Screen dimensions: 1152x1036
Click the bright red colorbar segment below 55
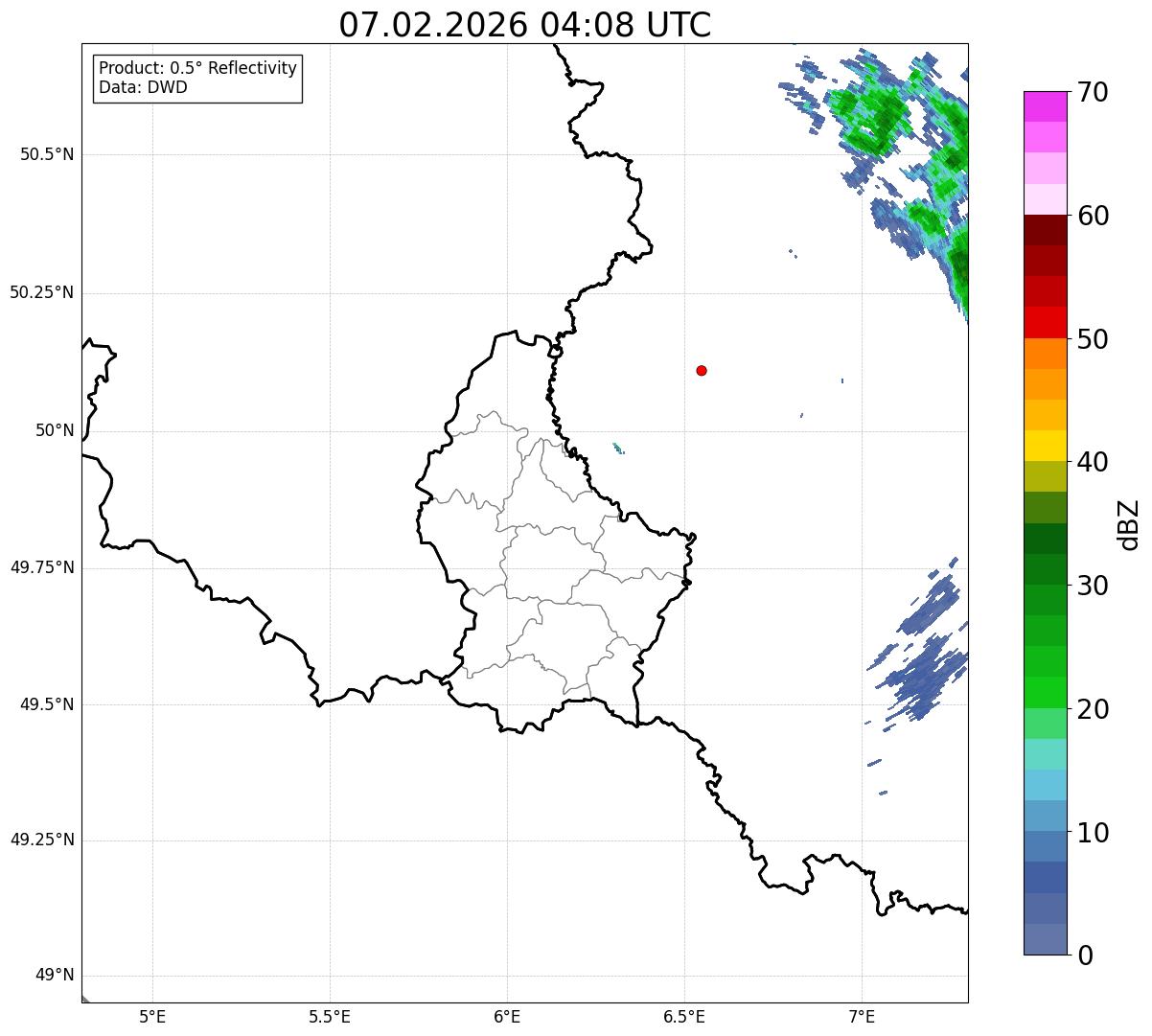click(1045, 322)
